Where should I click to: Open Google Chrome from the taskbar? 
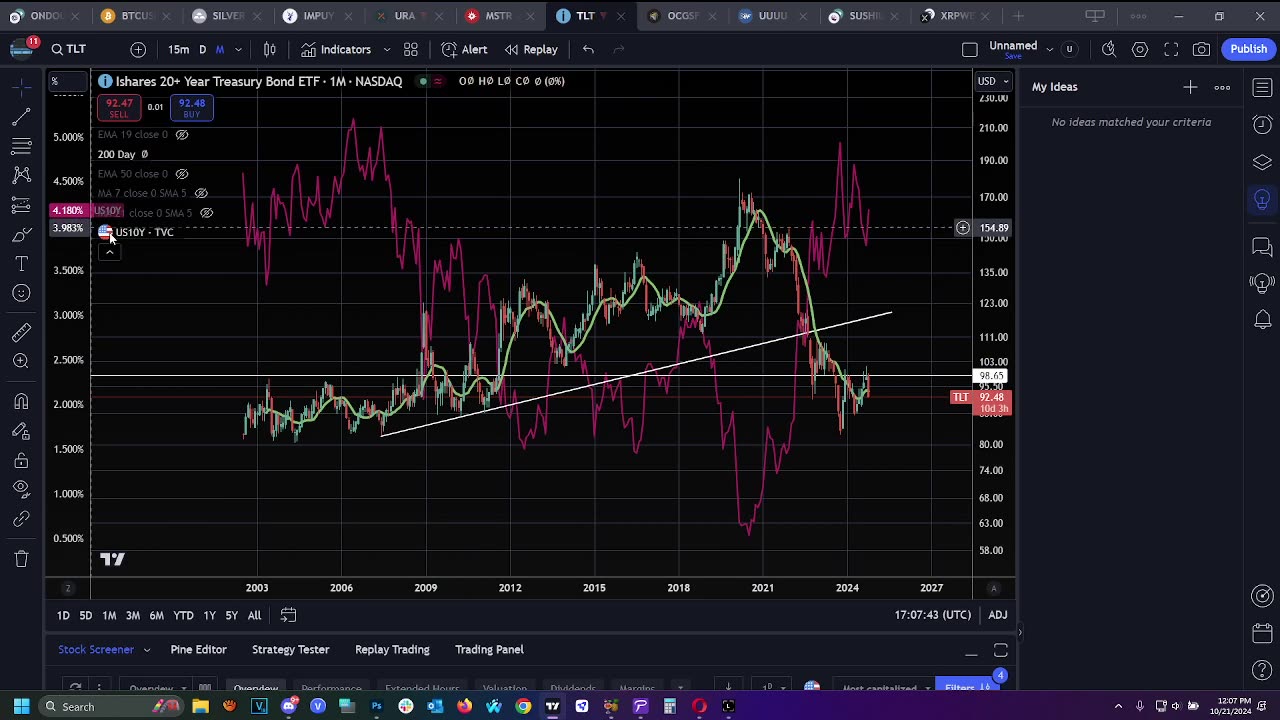click(x=523, y=707)
